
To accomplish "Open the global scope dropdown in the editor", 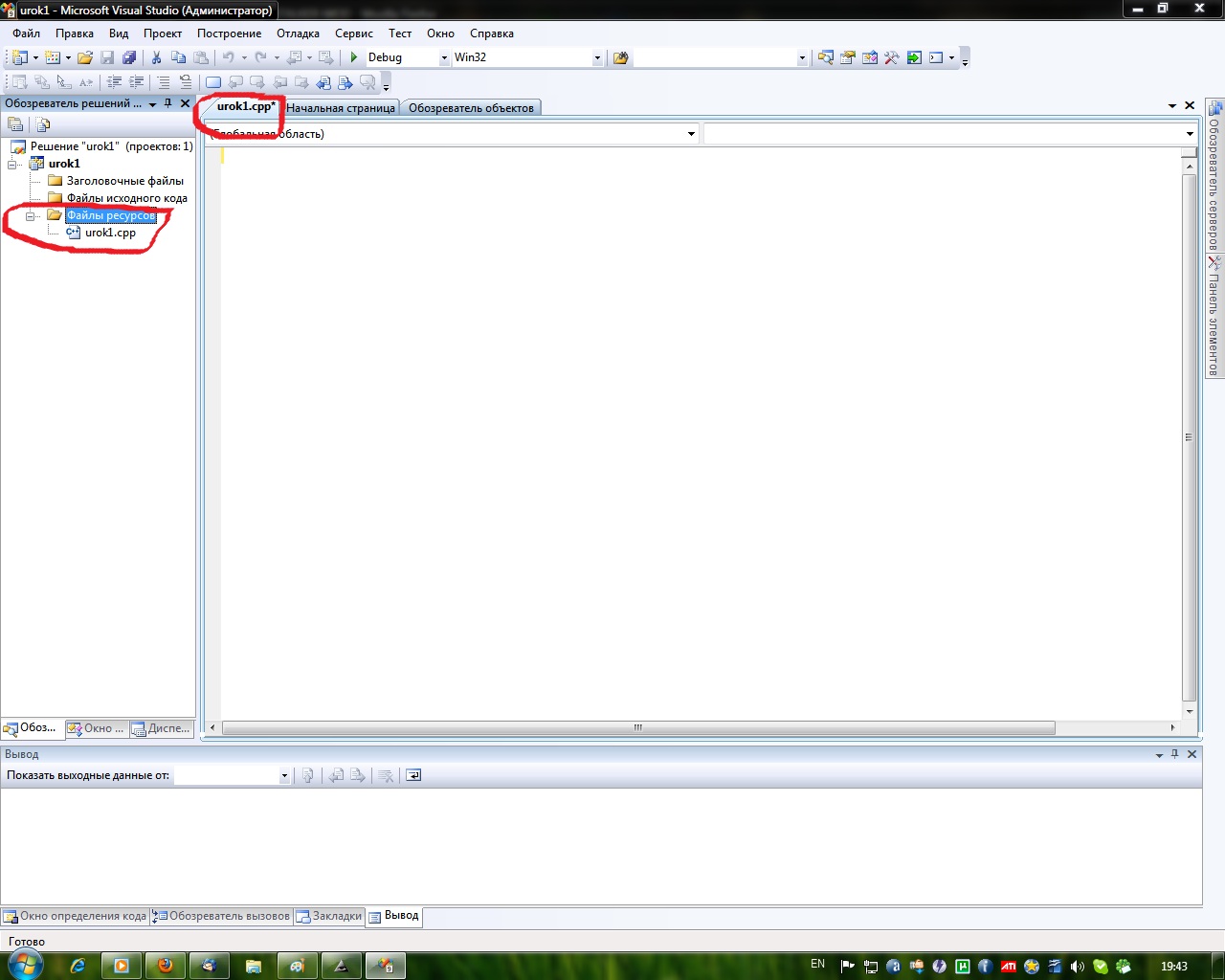I will [x=691, y=134].
